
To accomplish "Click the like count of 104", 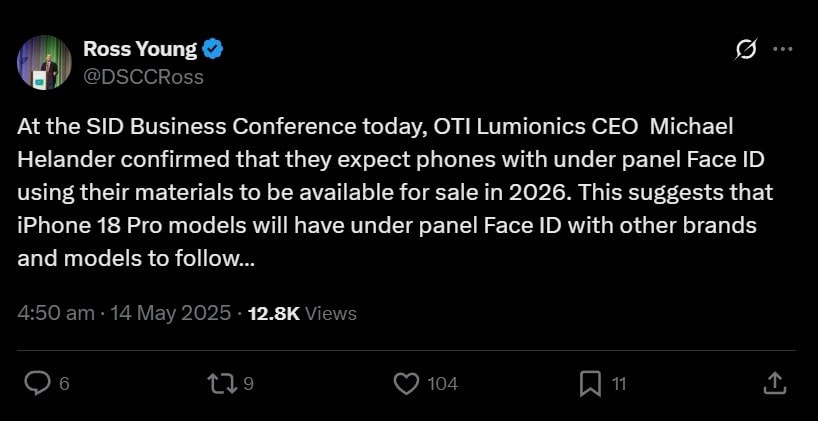I will point(442,384).
